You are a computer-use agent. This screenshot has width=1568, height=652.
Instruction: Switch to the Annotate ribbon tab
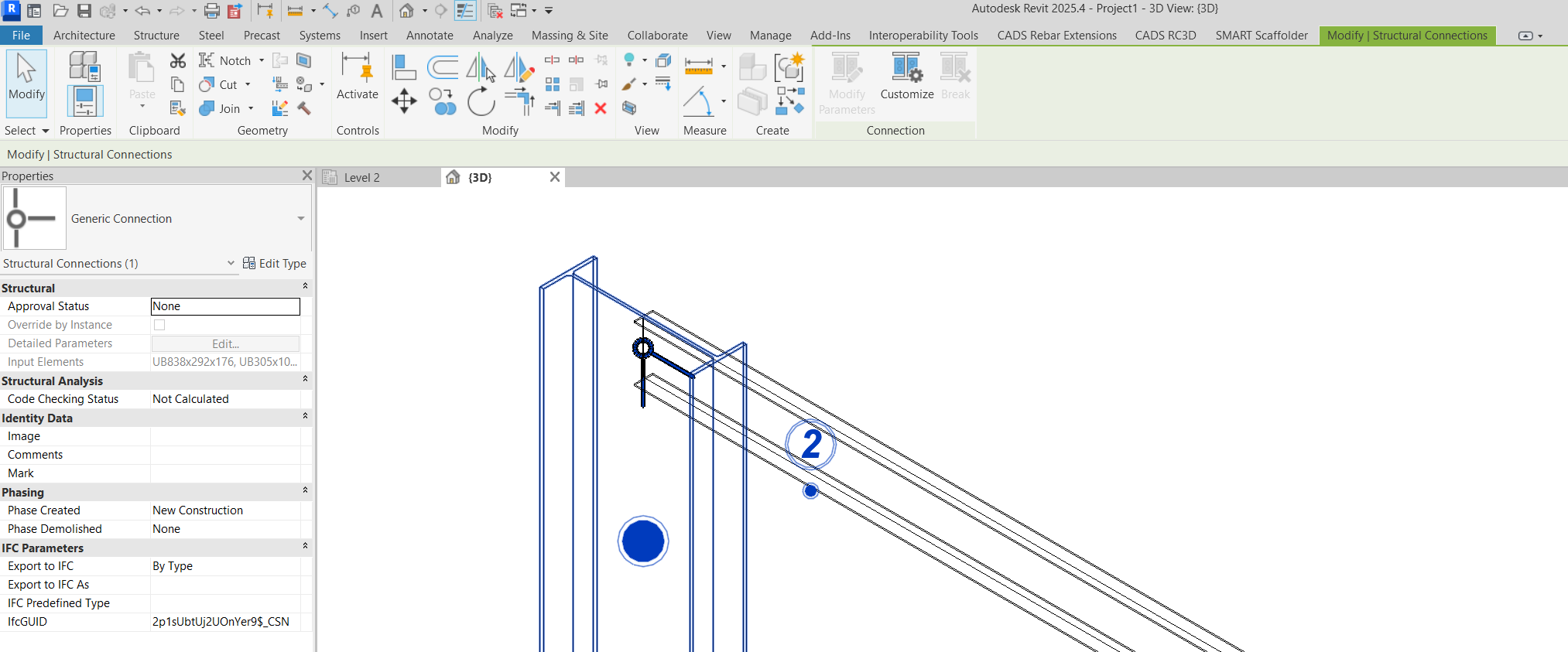coord(430,36)
